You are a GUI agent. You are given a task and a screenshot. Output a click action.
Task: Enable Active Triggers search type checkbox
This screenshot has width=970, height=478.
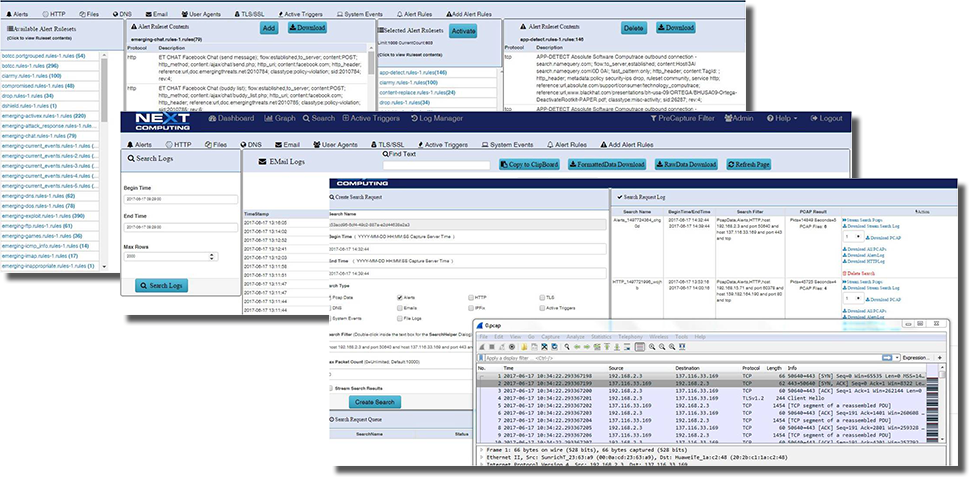(x=542, y=308)
